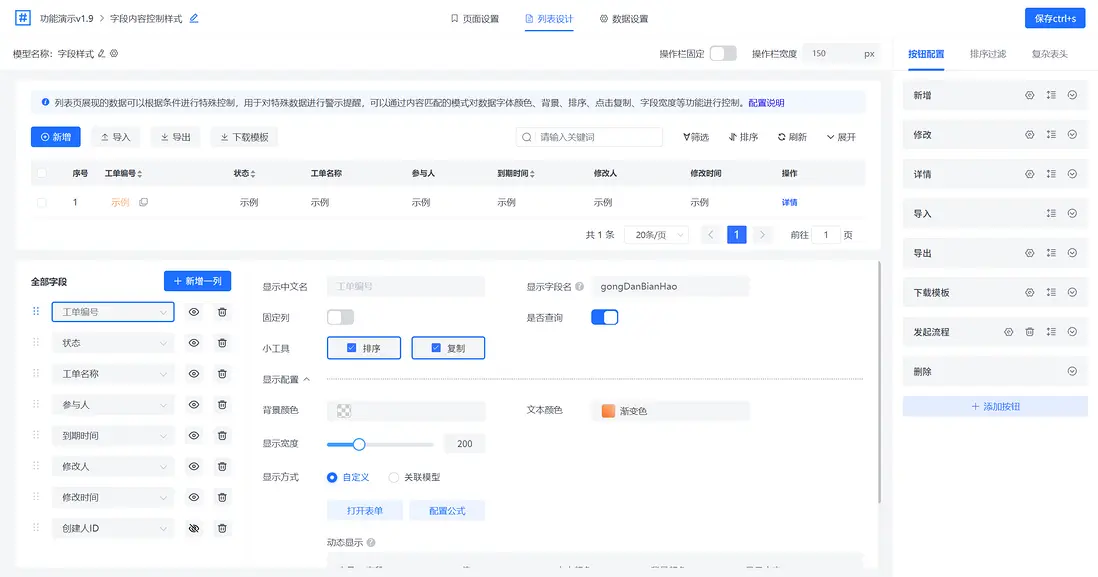
Task: Edit the model name 字段样式 via pencil icon
Action: [100, 53]
